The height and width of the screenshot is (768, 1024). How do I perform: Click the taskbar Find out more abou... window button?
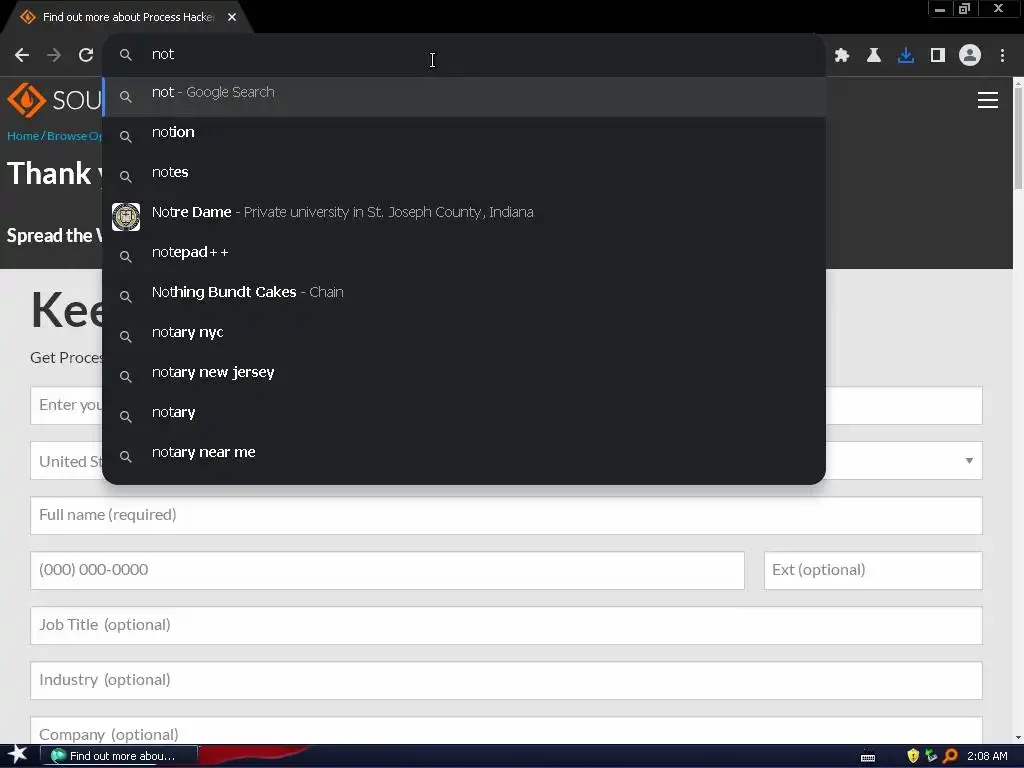click(x=119, y=756)
